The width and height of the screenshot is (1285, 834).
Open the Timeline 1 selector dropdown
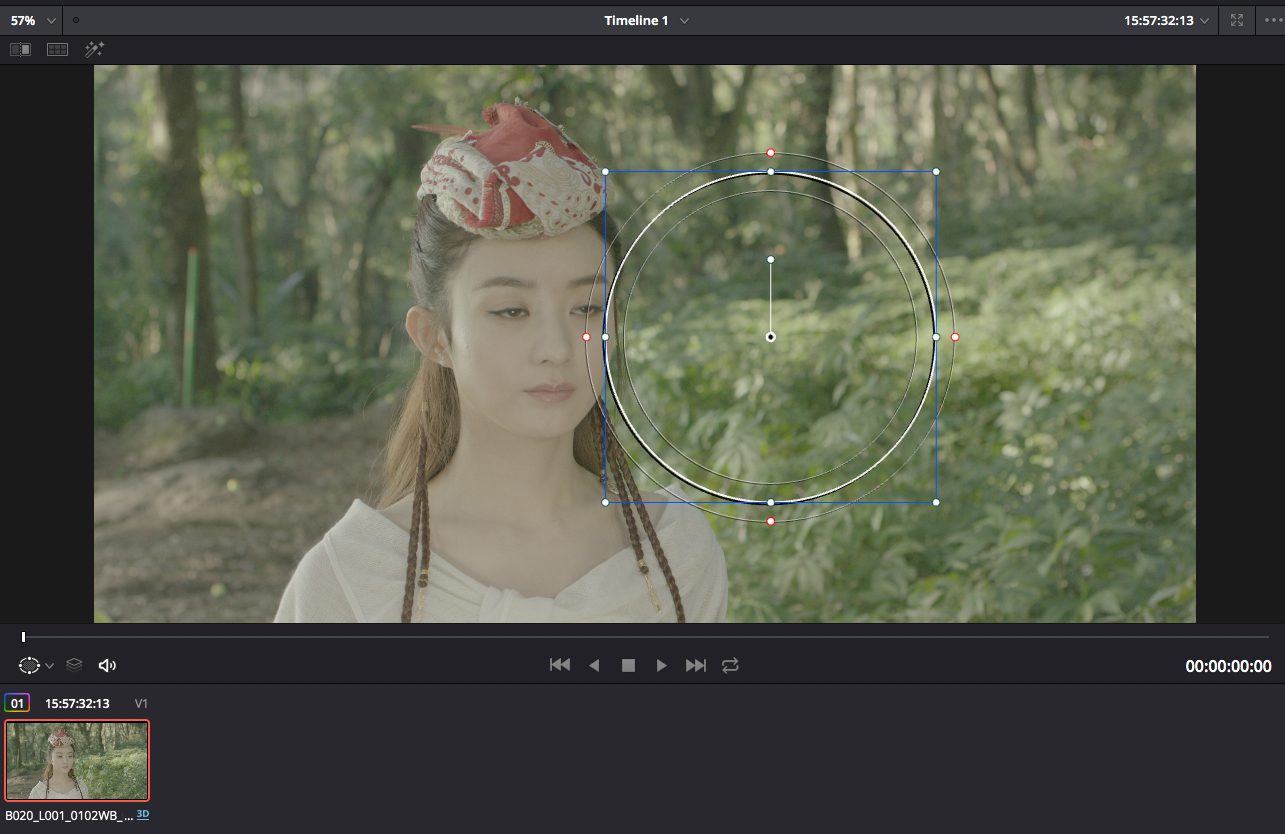point(646,20)
